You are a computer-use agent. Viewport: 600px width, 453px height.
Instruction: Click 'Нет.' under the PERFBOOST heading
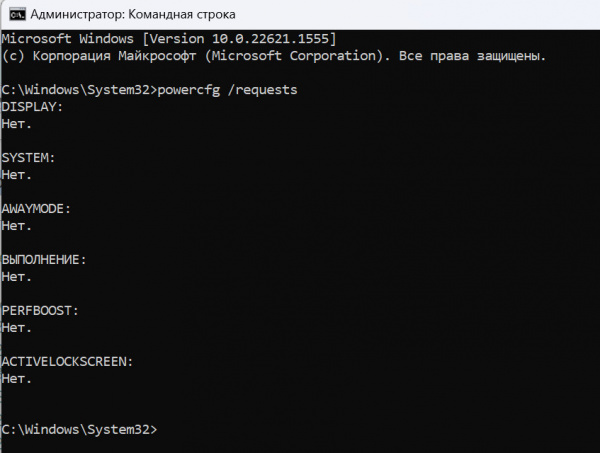pyautogui.click(x=17, y=327)
